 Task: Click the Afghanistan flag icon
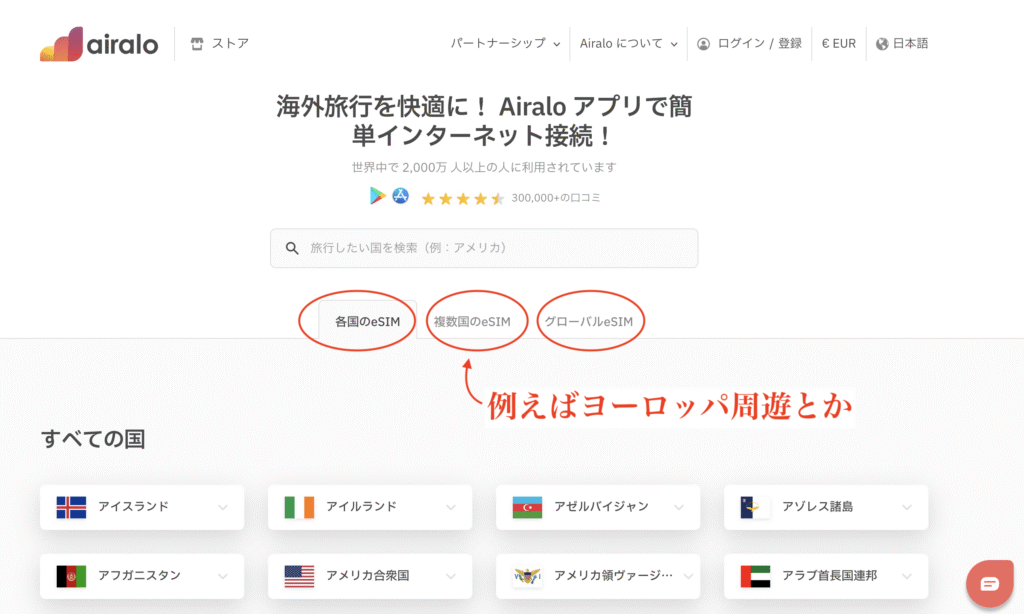pos(71,576)
